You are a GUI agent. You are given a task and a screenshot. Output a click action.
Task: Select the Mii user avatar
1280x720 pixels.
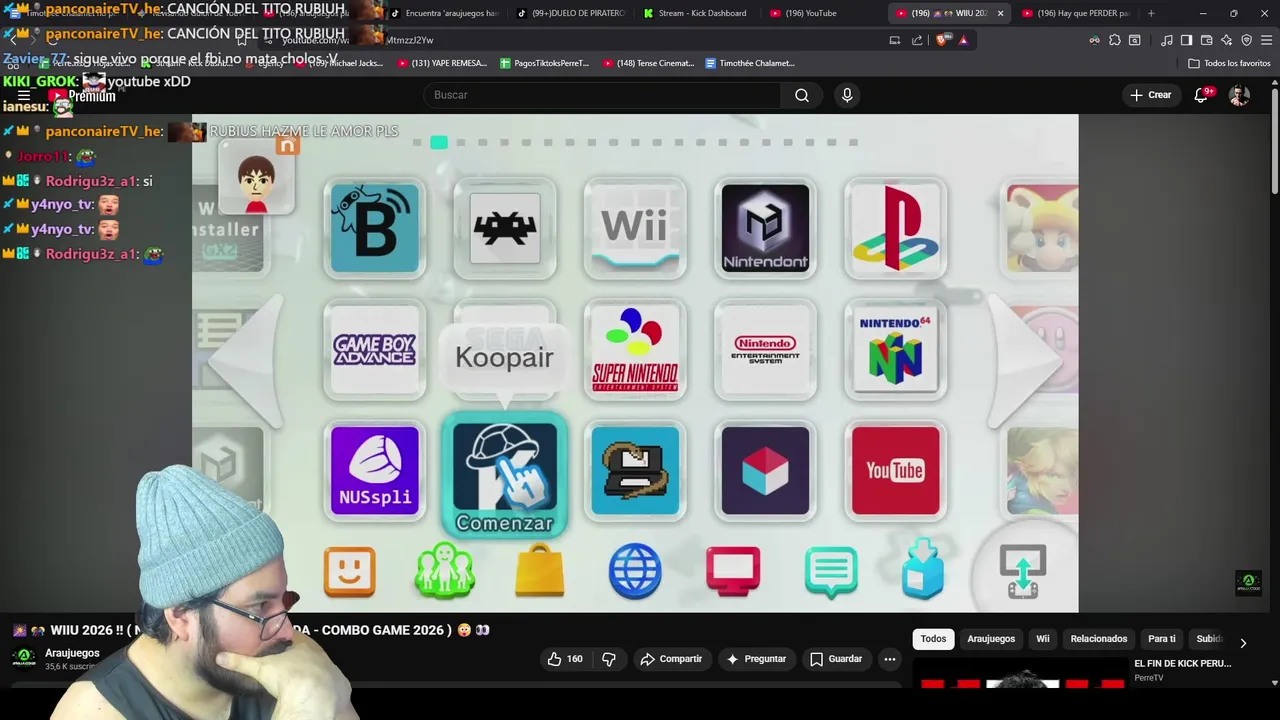257,180
